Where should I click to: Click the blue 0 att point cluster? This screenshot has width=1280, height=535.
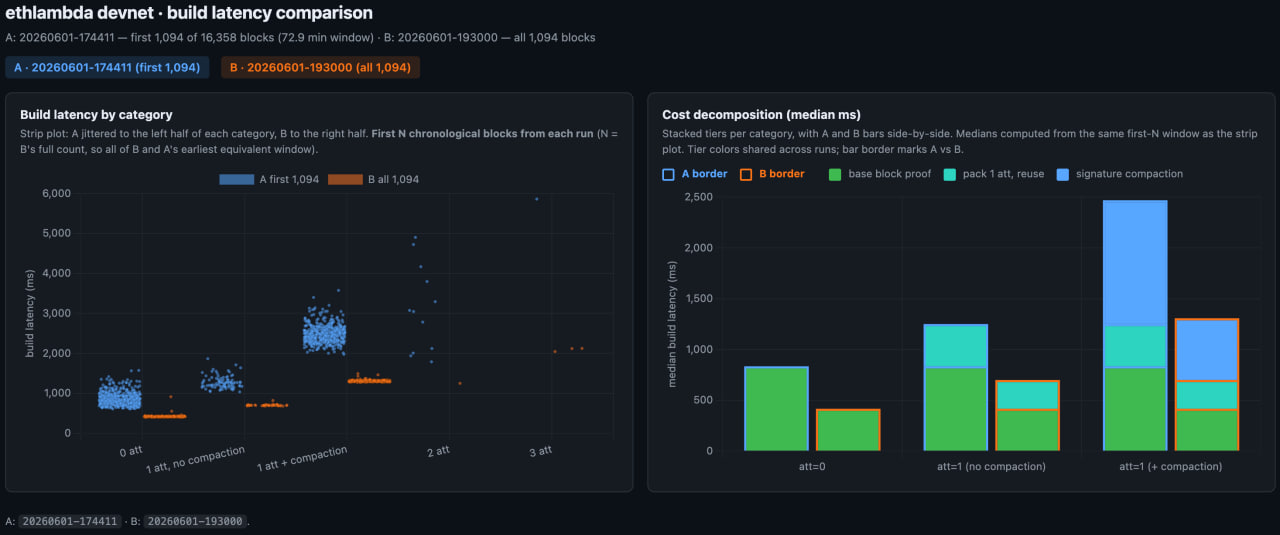tap(120, 395)
